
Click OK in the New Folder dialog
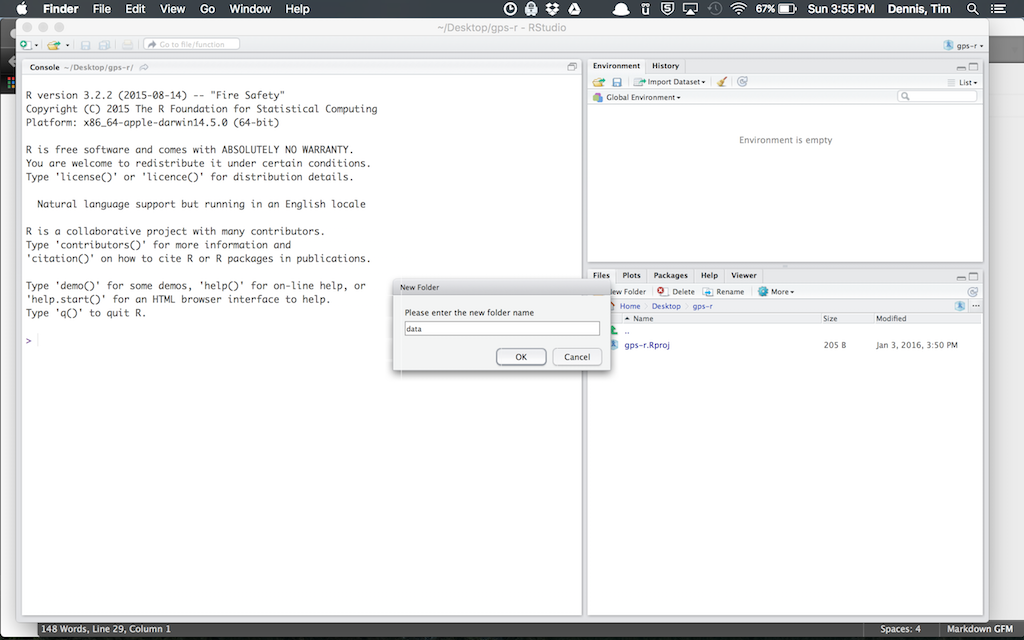pos(520,357)
